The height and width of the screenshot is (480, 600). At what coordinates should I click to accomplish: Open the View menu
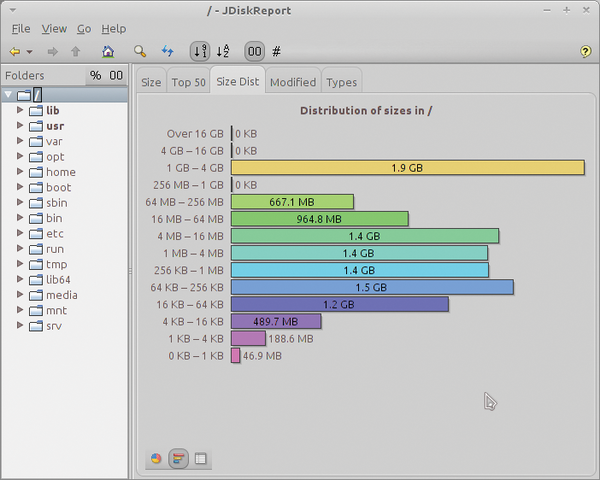54,29
